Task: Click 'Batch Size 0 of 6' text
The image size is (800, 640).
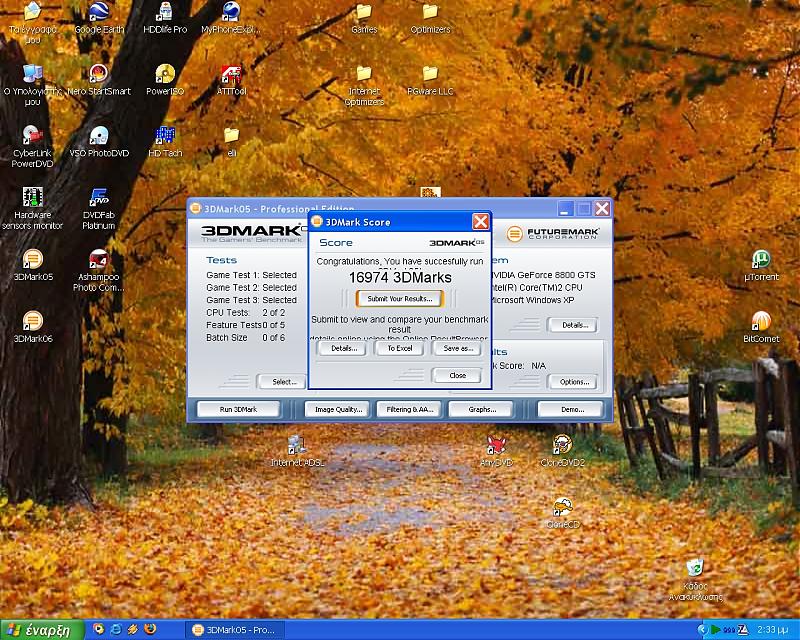Action: pos(245,337)
